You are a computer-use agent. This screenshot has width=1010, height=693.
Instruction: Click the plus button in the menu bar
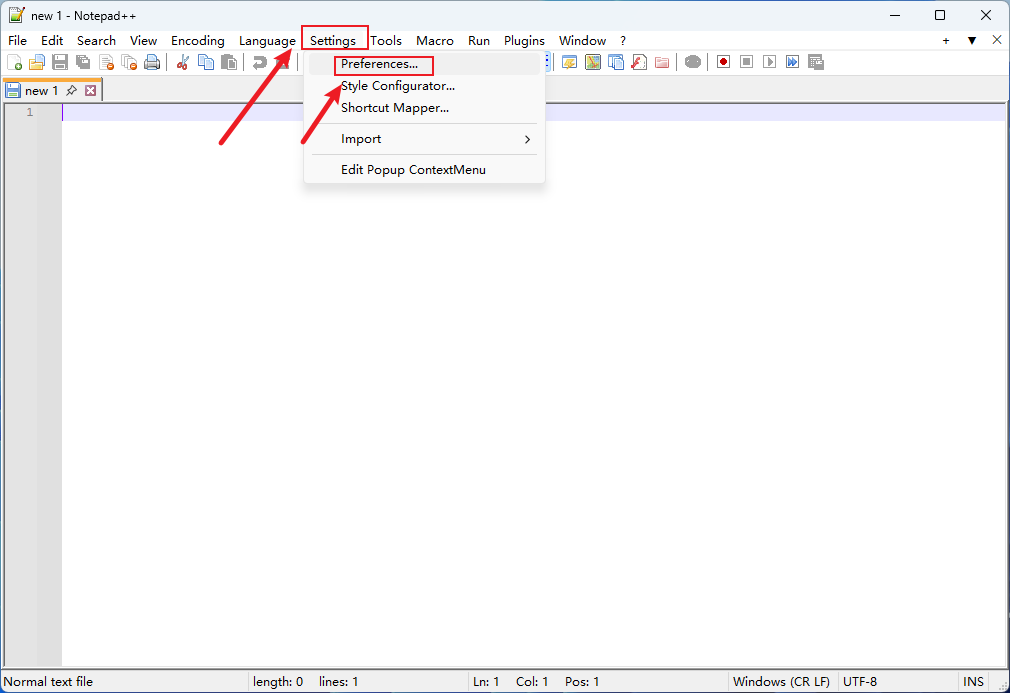946,41
